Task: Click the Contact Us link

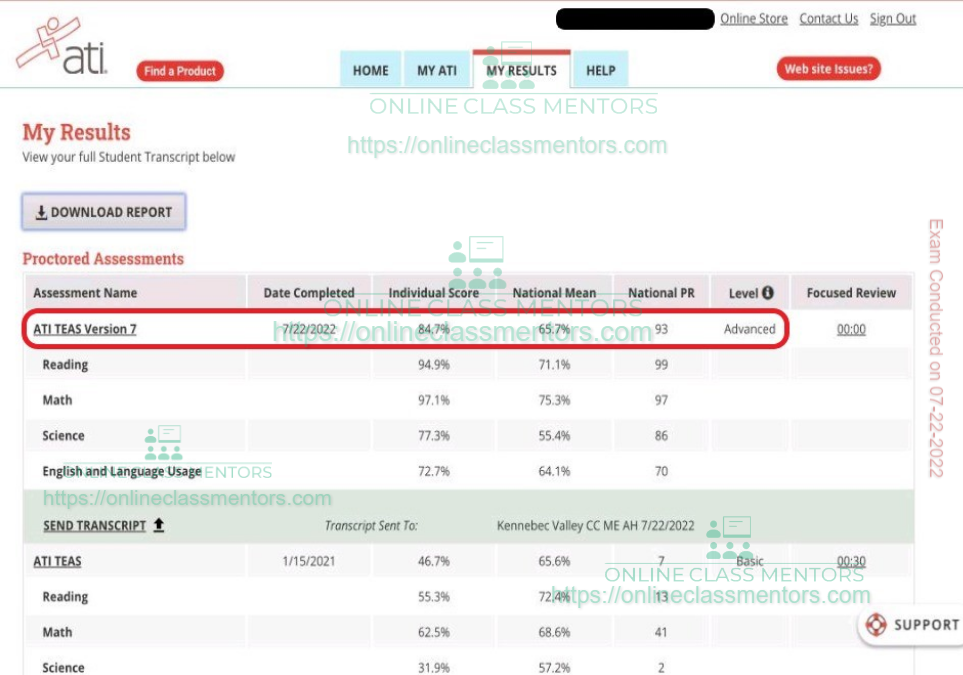Action: point(828,19)
